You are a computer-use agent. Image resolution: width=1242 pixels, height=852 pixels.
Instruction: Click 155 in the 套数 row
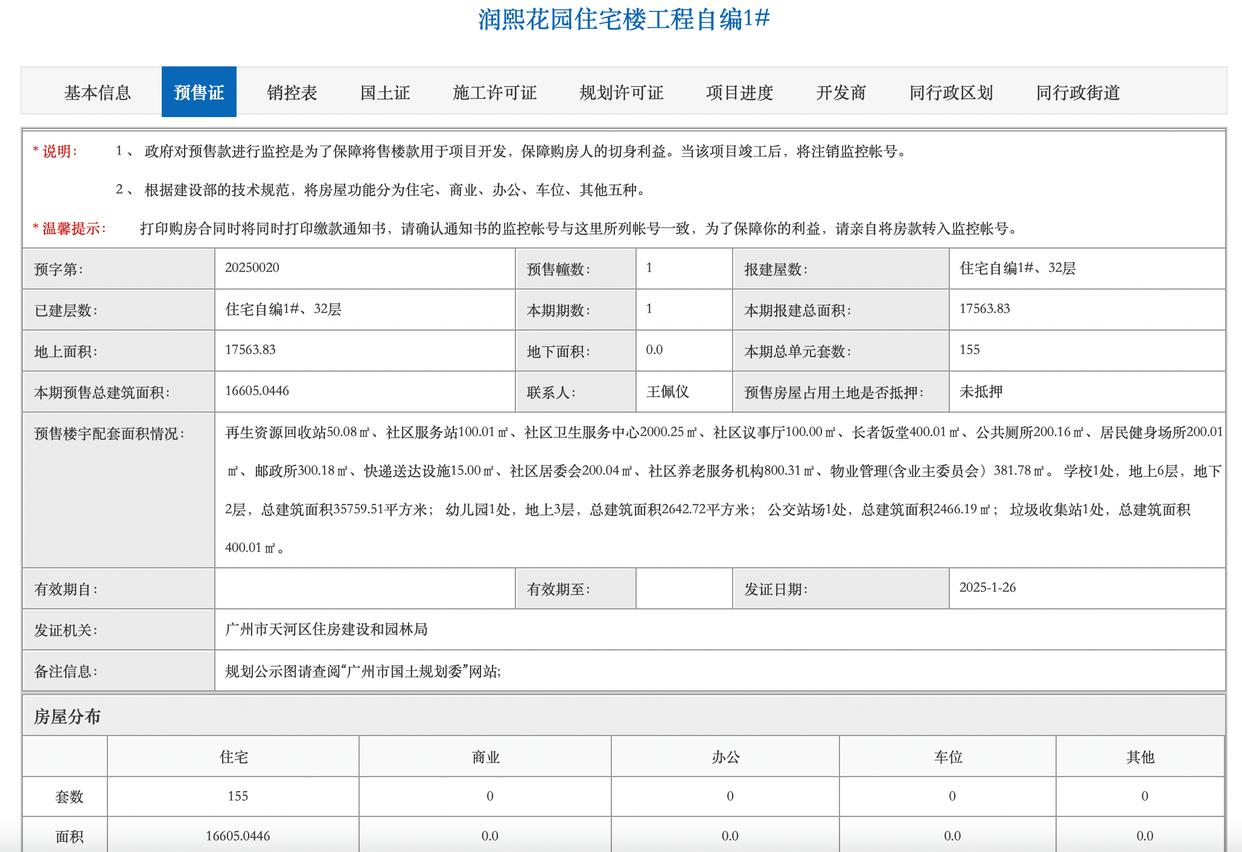click(x=238, y=796)
